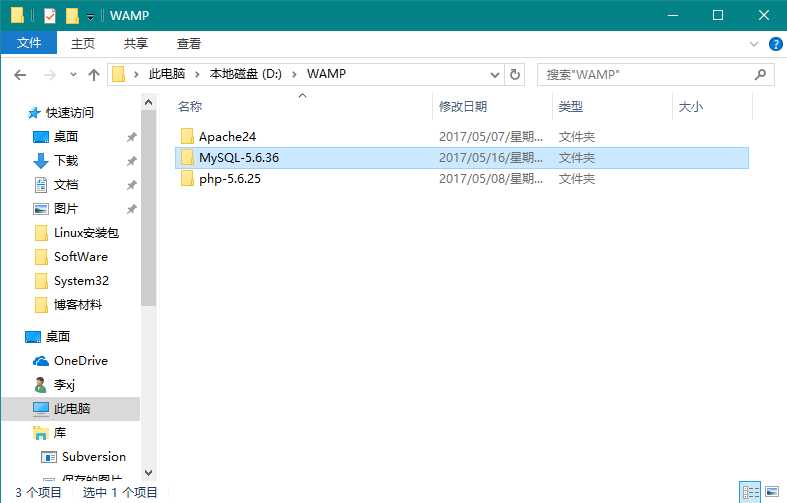Click 此电脑 in the address breadcrumb
This screenshot has height=503, width=787.
click(167, 74)
